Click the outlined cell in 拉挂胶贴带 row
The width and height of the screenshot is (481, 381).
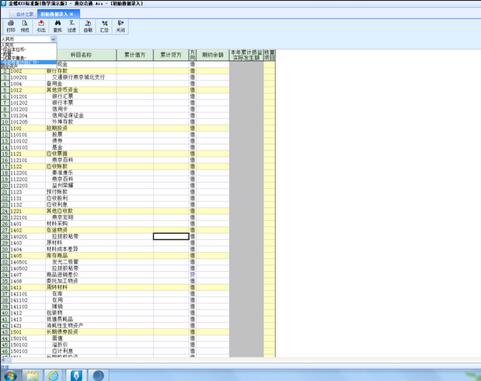[171, 236]
